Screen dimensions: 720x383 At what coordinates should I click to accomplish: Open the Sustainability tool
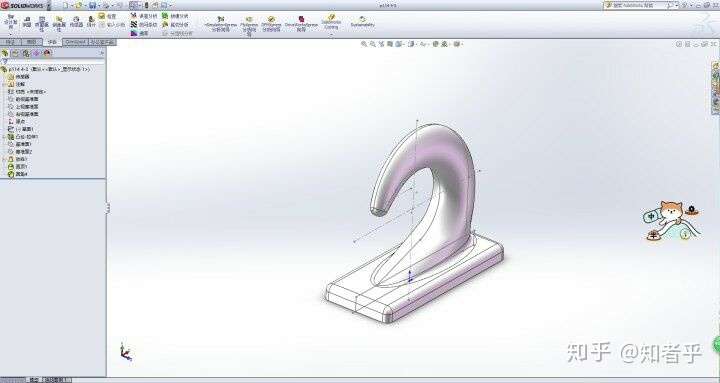pyautogui.click(x=363, y=22)
